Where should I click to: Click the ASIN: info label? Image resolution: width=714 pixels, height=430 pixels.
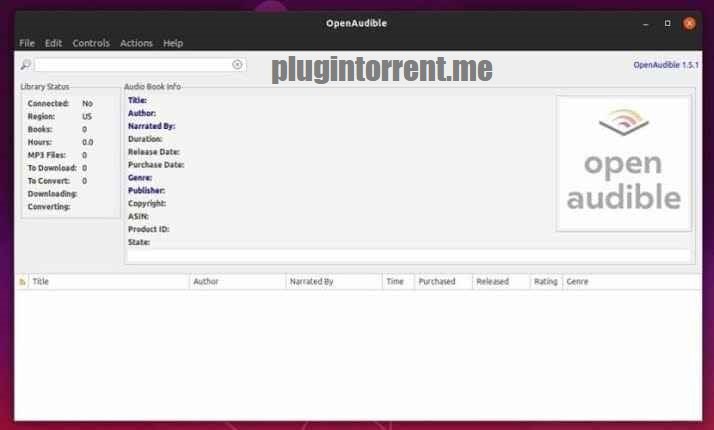(138, 216)
